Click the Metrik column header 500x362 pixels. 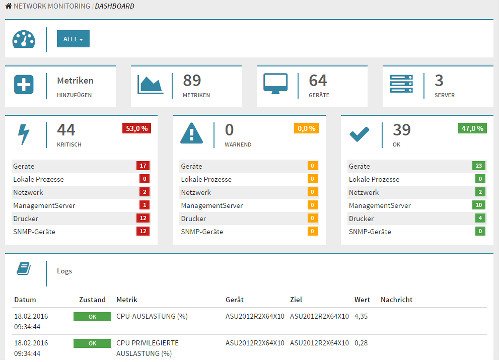click(127, 300)
